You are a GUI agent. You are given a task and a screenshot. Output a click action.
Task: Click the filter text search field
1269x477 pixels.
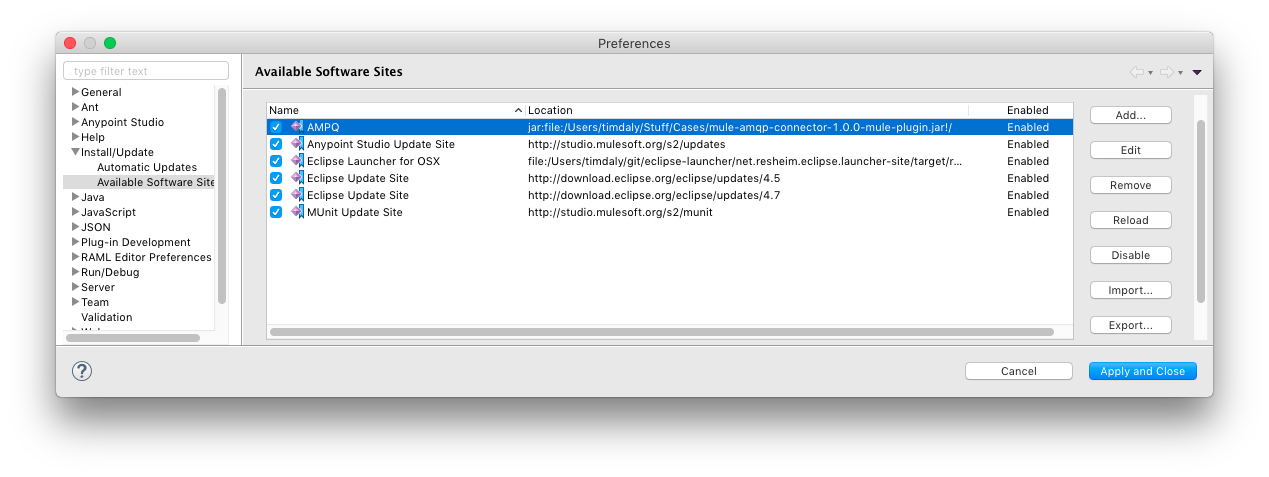[145, 71]
